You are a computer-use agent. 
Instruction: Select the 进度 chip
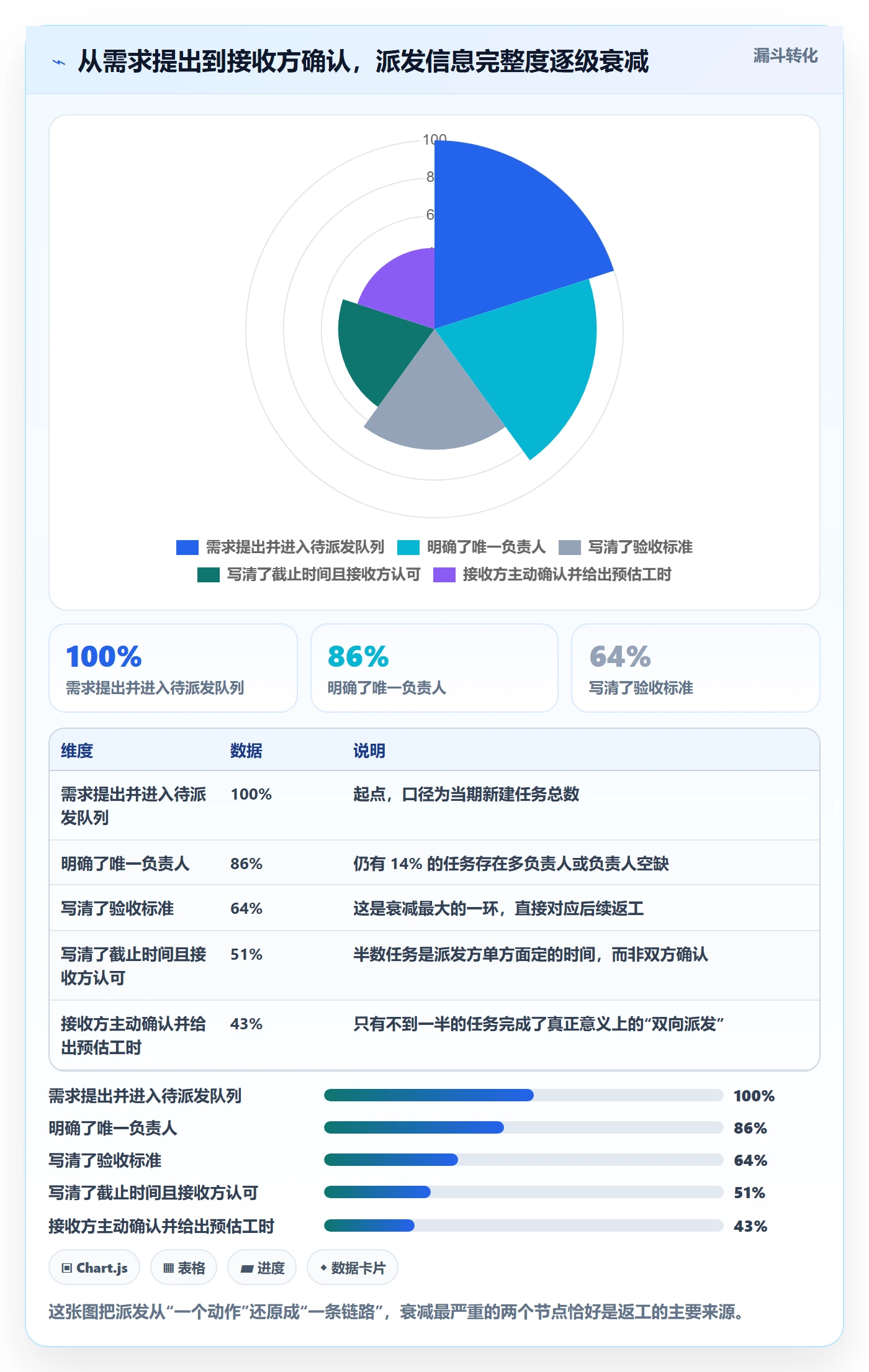[262, 1268]
